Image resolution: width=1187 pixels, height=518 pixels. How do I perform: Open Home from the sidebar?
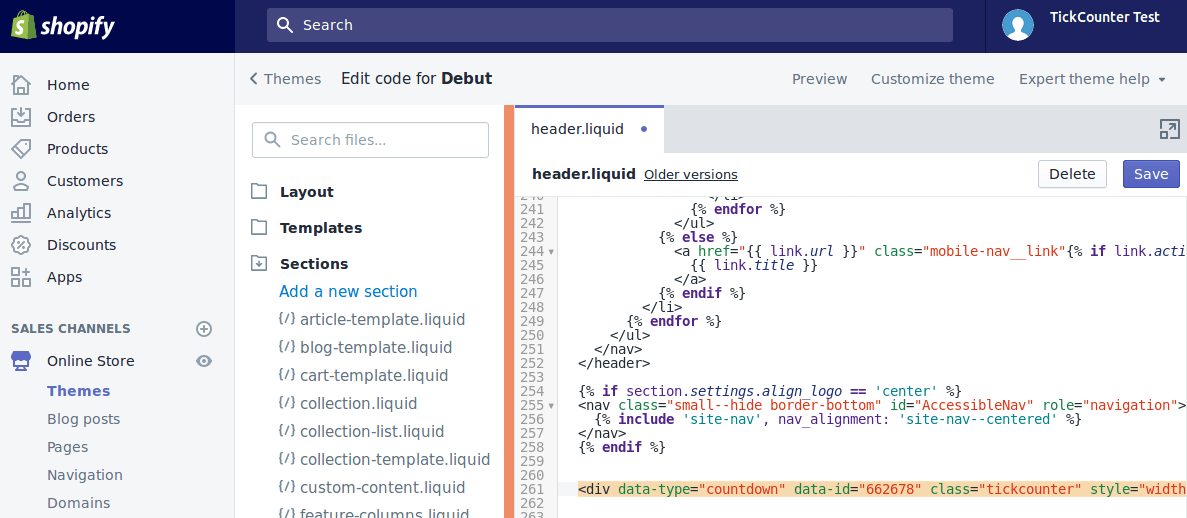pyautogui.click(x=67, y=85)
